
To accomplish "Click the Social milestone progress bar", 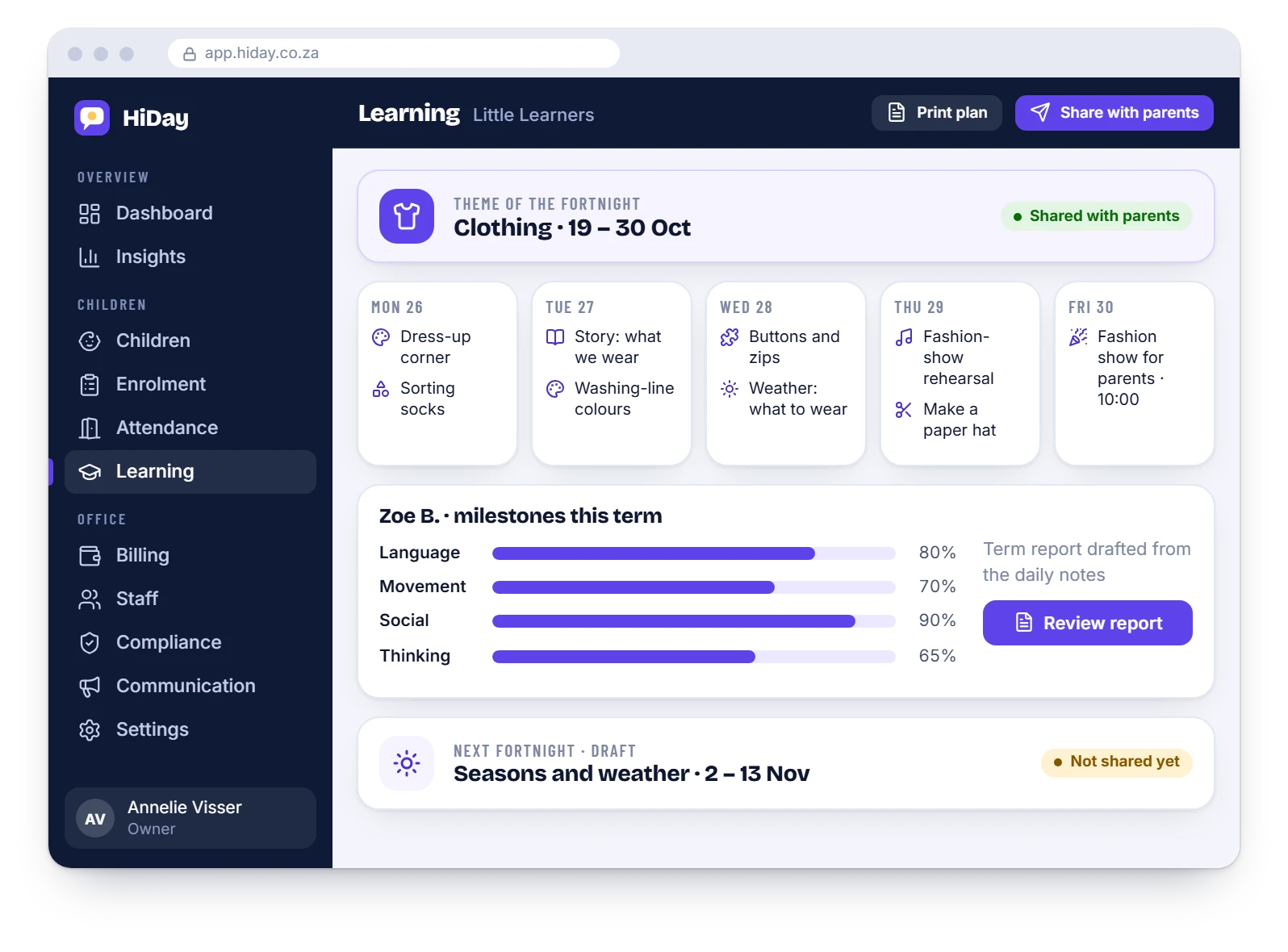I will point(694,621).
